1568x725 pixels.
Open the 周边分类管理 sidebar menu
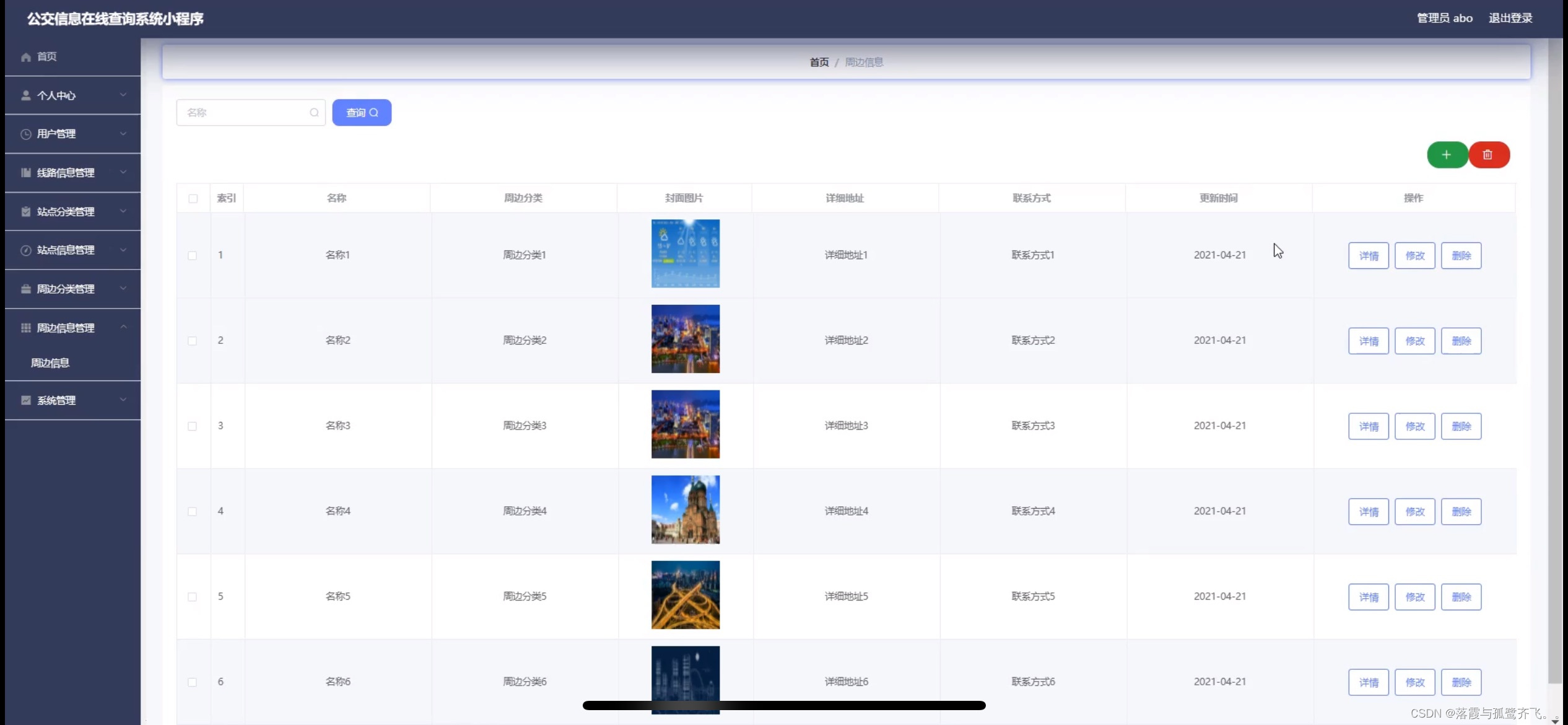[66, 289]
